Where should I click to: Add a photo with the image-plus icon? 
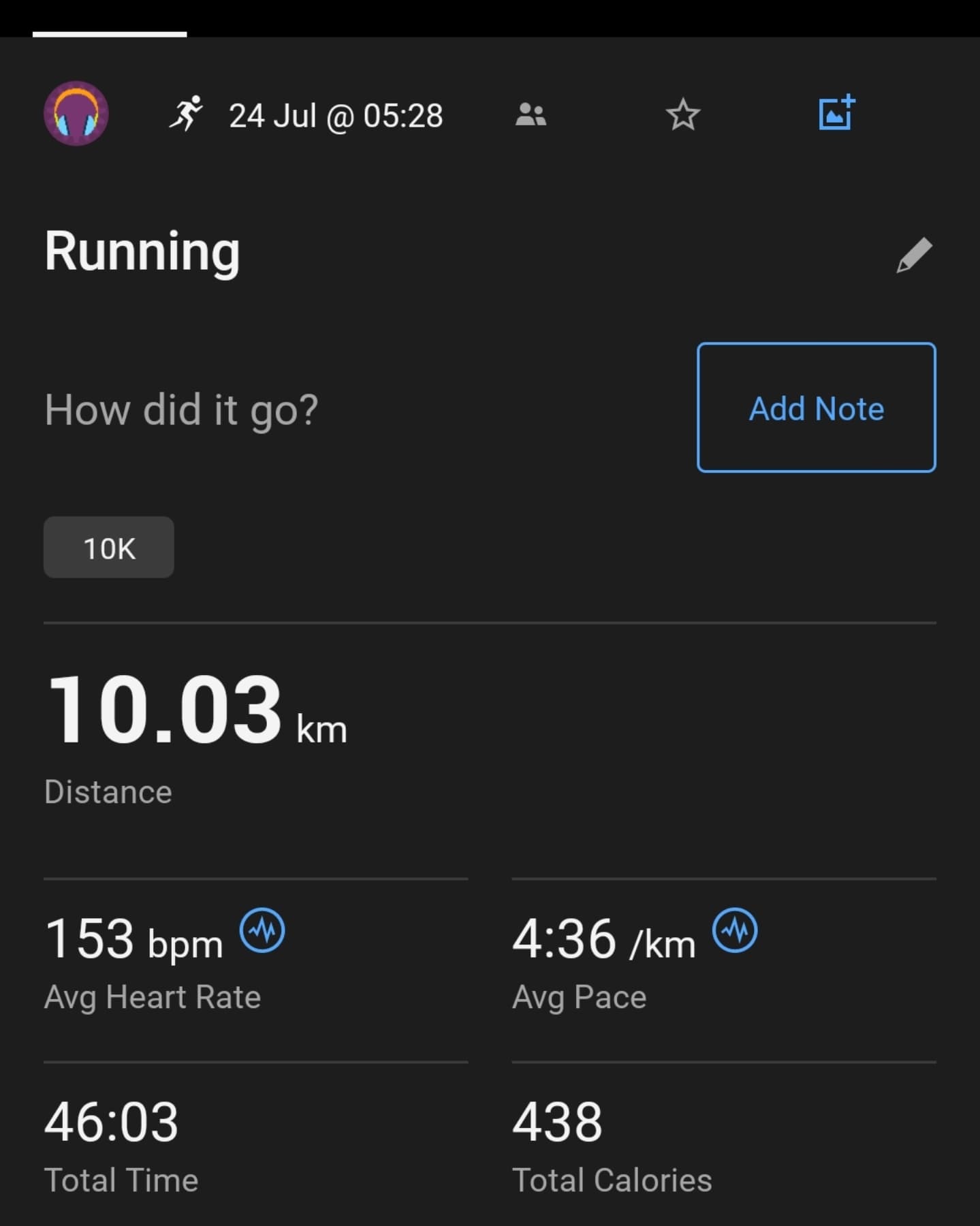(x=836, y=112)
